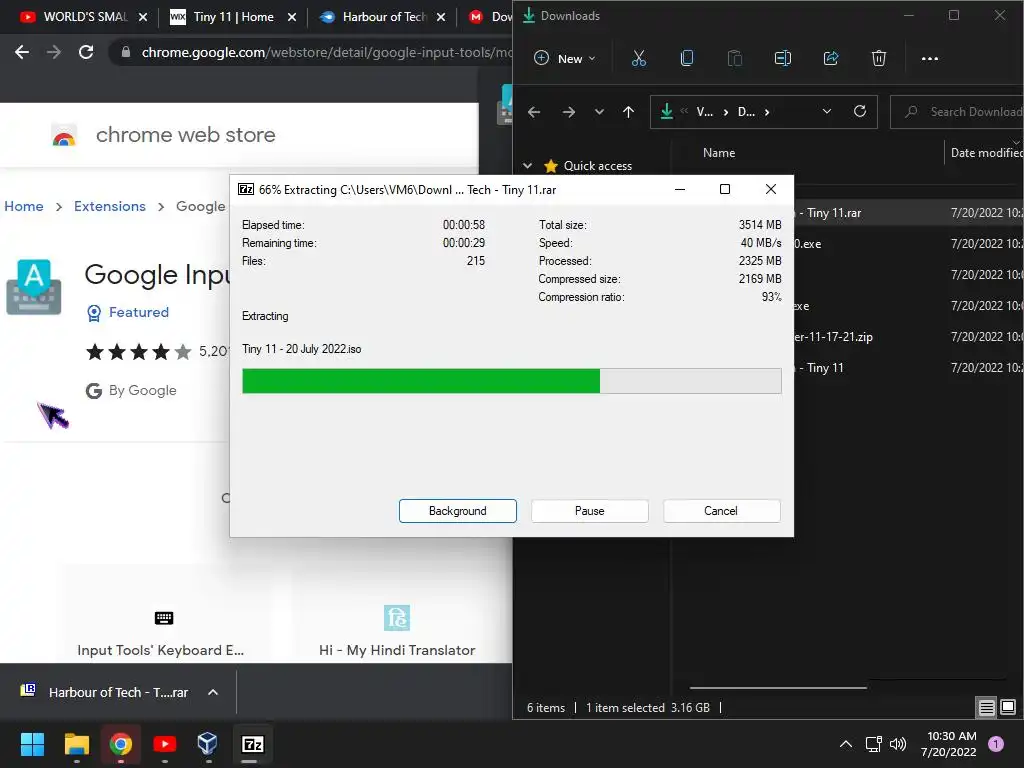1024x768 pixels.
Task: Click the Copy icon in Downloads toolbar
Action: 686,59
